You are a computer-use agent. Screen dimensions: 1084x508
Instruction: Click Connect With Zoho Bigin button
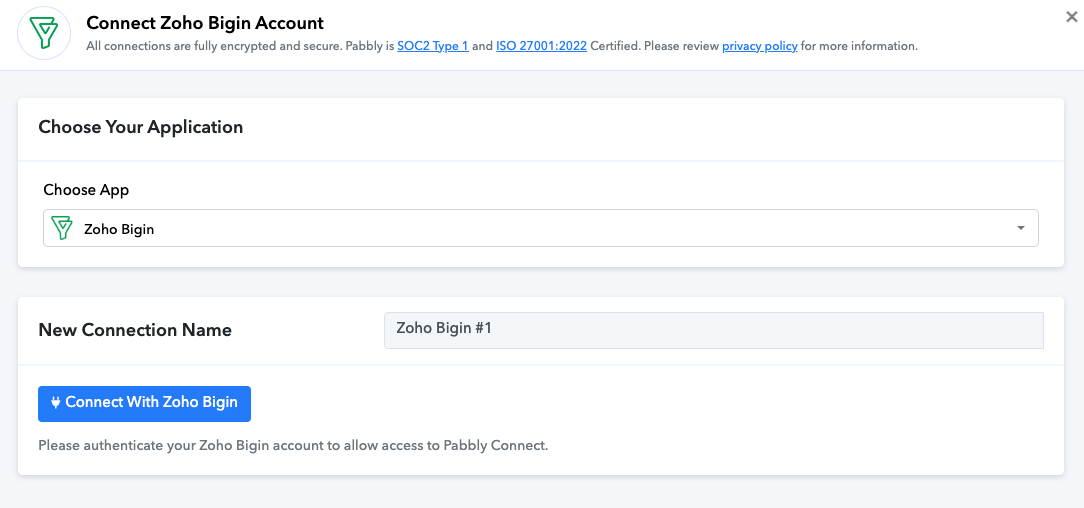144,404
